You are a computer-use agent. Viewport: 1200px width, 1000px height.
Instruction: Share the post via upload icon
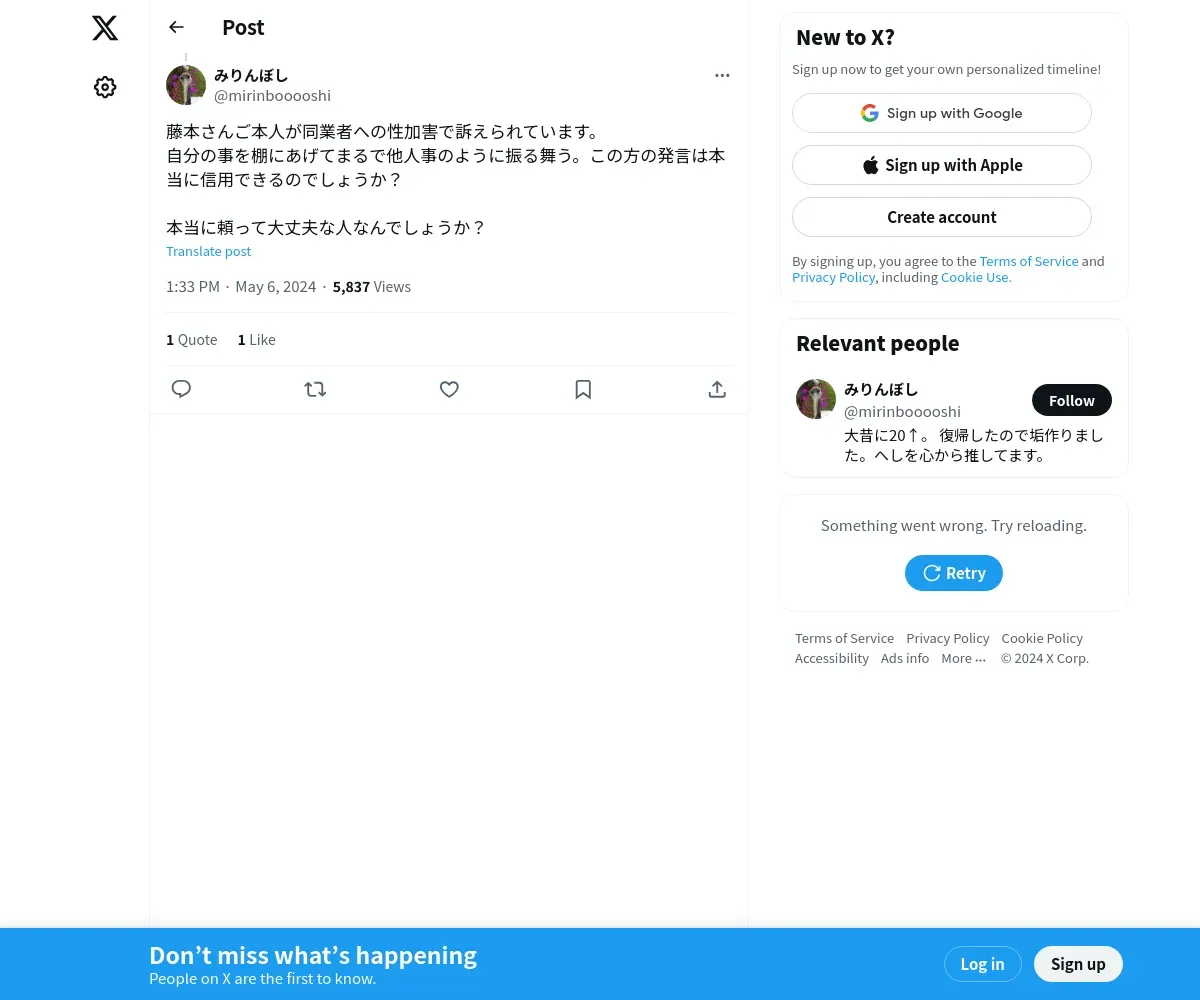point(717,389)
